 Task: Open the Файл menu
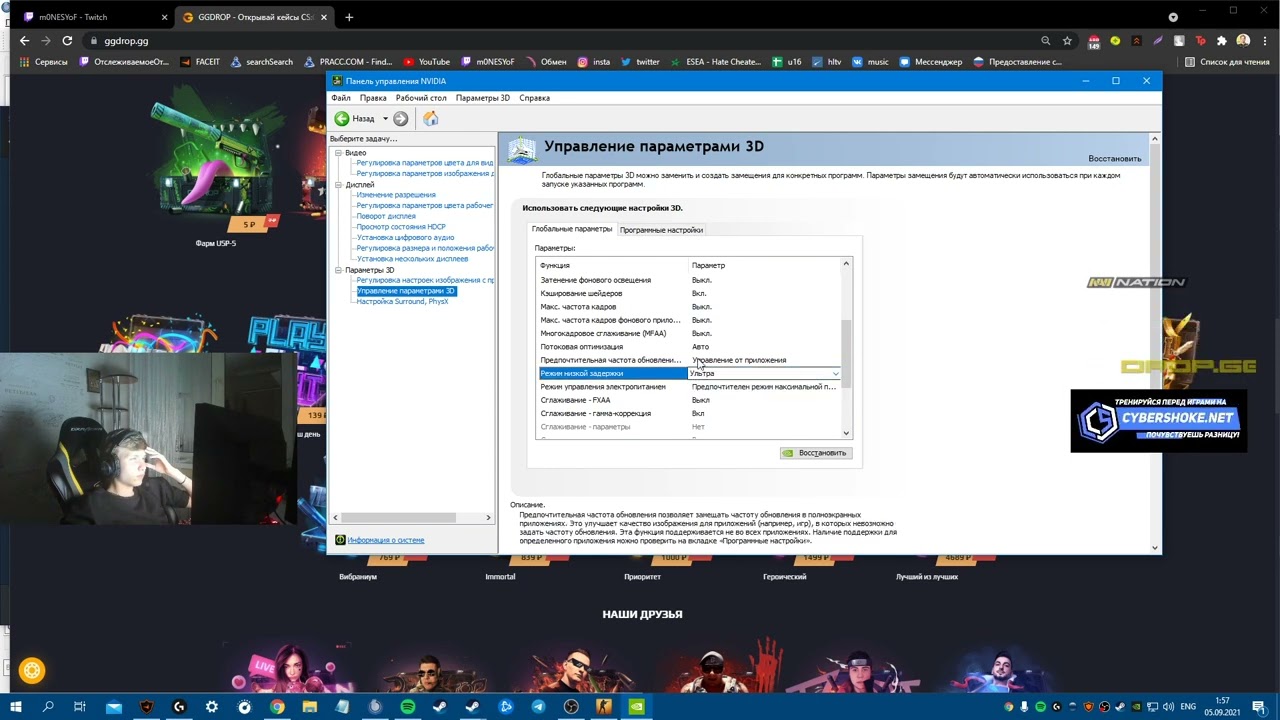pyautogui.click(x=341, y=98)
